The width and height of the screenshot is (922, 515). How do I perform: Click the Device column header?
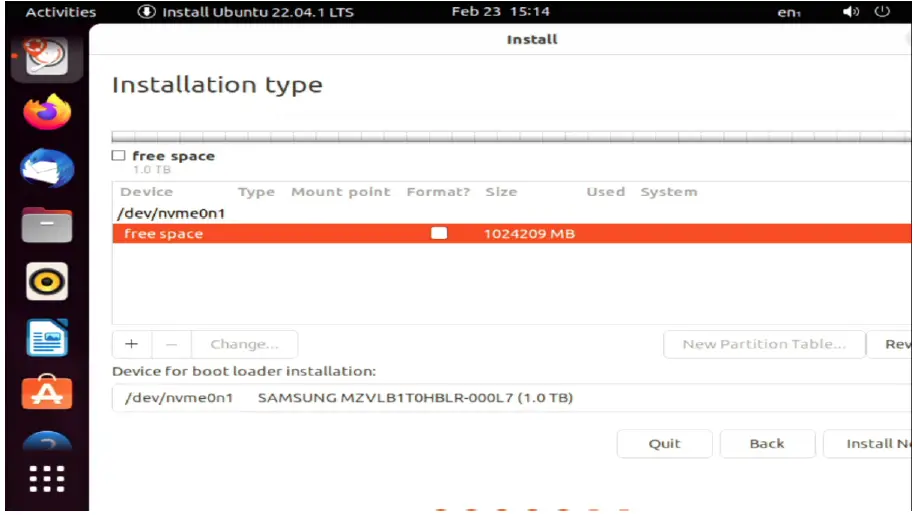coord(146,192)
